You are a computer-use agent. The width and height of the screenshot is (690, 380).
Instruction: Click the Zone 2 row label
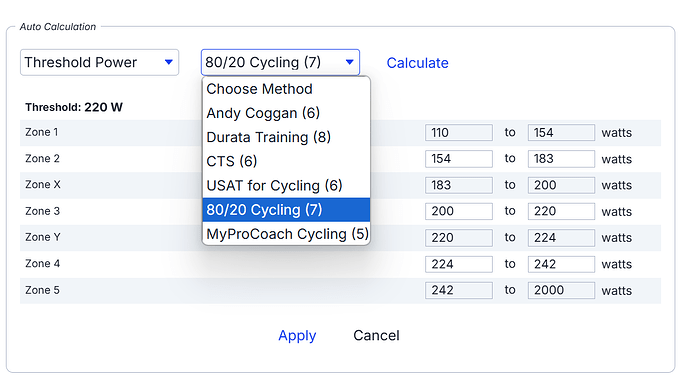click(x=42, y=158)
